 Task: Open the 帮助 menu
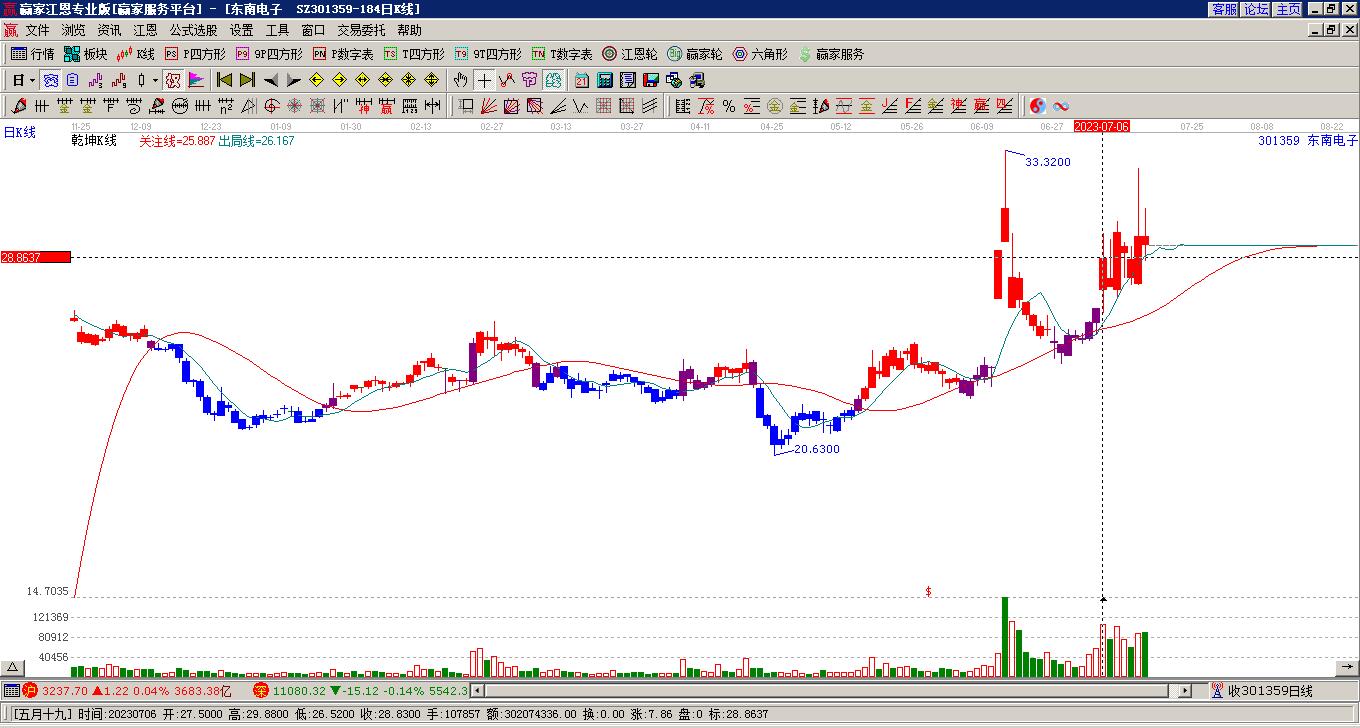pyautogui.click(x=409, y=30)
